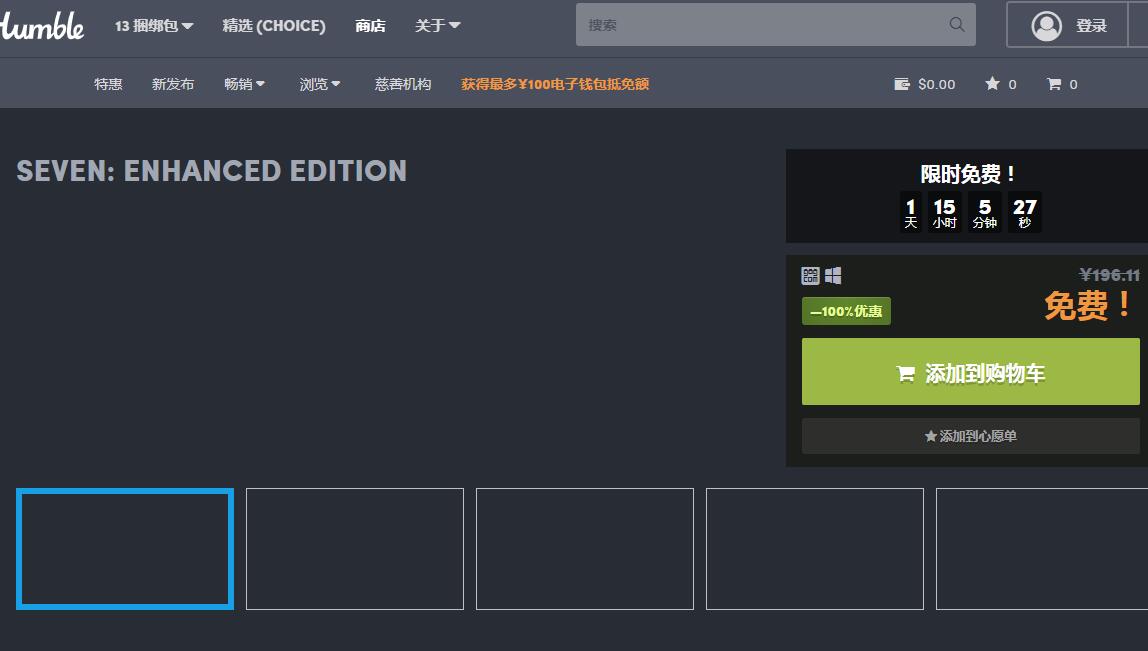
Task: Expand the 浏览 dropdown
Action: pyautogui.click(x=320, y=84)
